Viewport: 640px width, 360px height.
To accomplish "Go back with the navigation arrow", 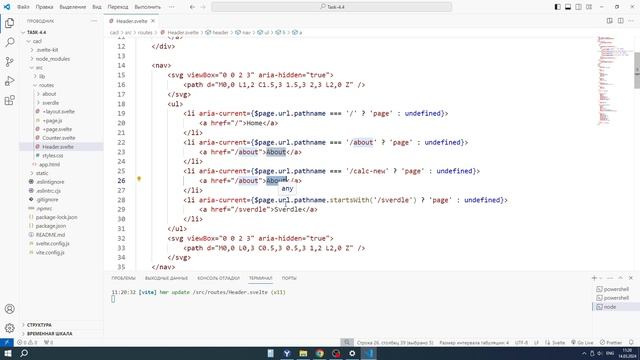I will coord(192,7).
